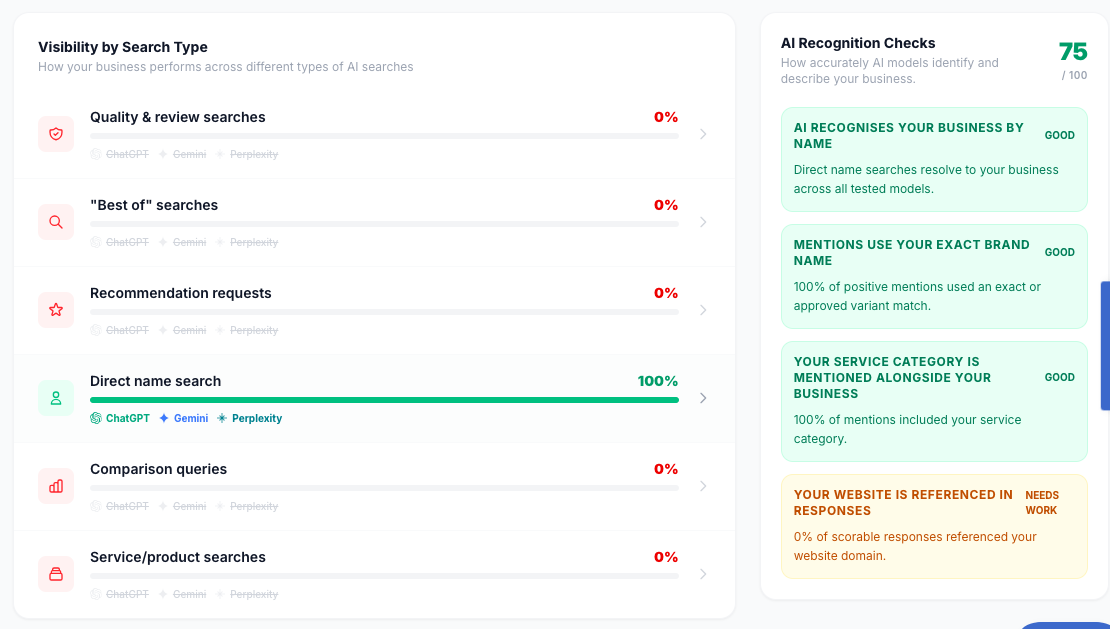Expand the Quality & review searches row chevron

pos(703,134)
